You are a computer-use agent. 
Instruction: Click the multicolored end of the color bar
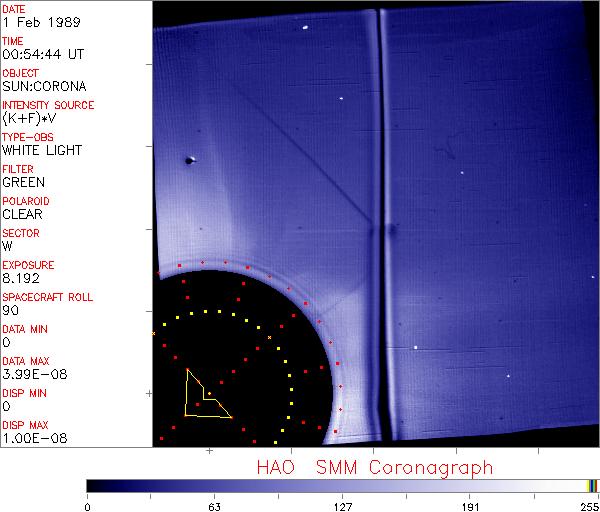point(592,486)
